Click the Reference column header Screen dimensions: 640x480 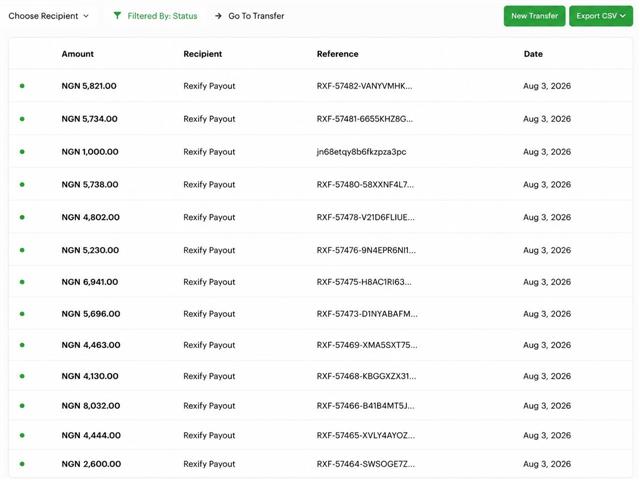(338, 54)
